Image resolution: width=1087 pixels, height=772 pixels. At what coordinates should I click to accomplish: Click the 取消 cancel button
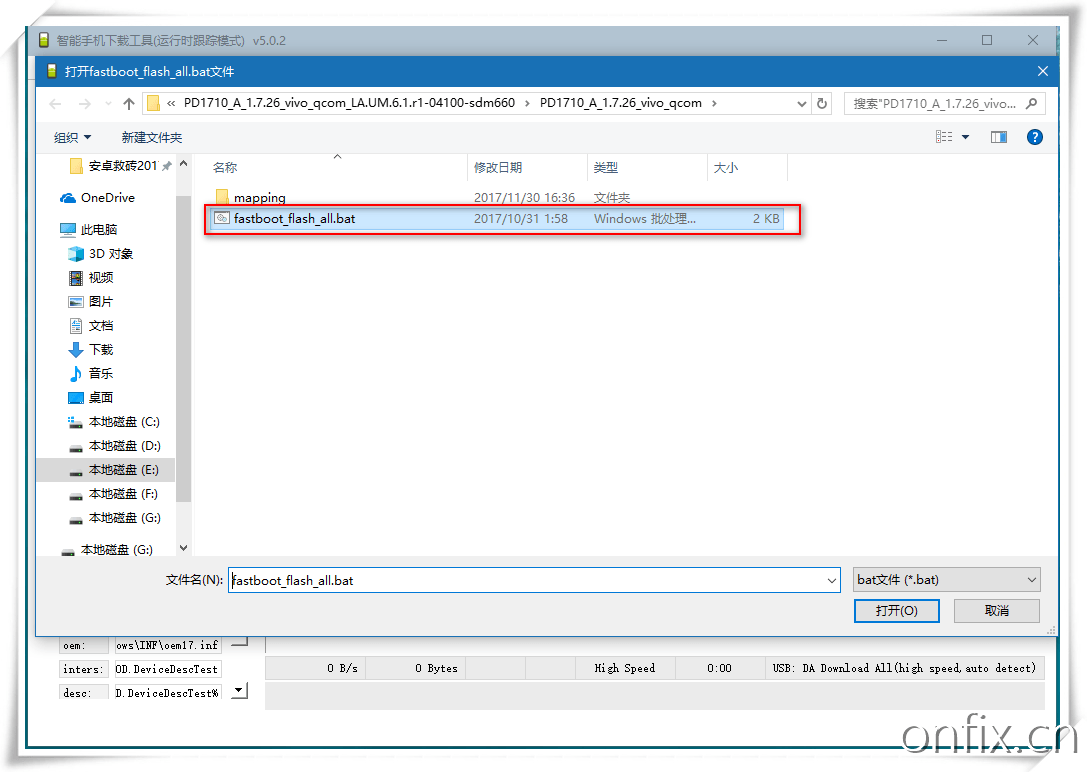point(996,611)
